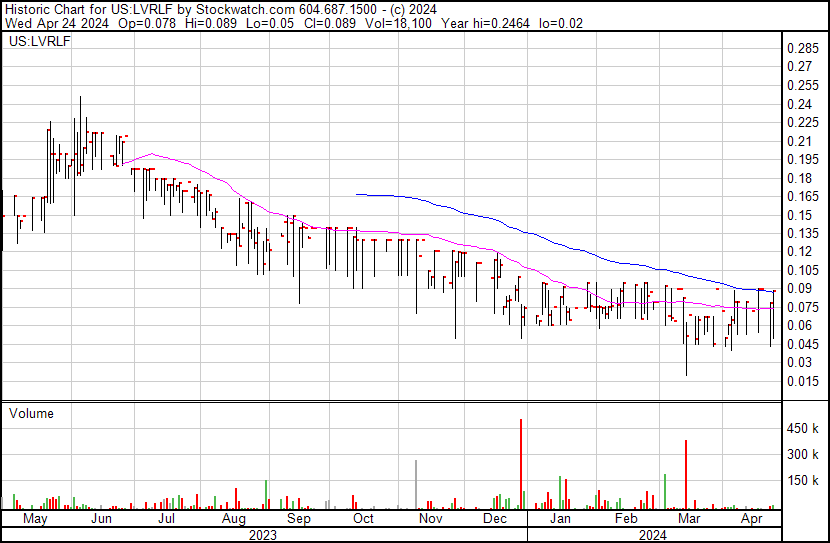Select the 2023 year label
830x543 pixels.
click(263, 535)
